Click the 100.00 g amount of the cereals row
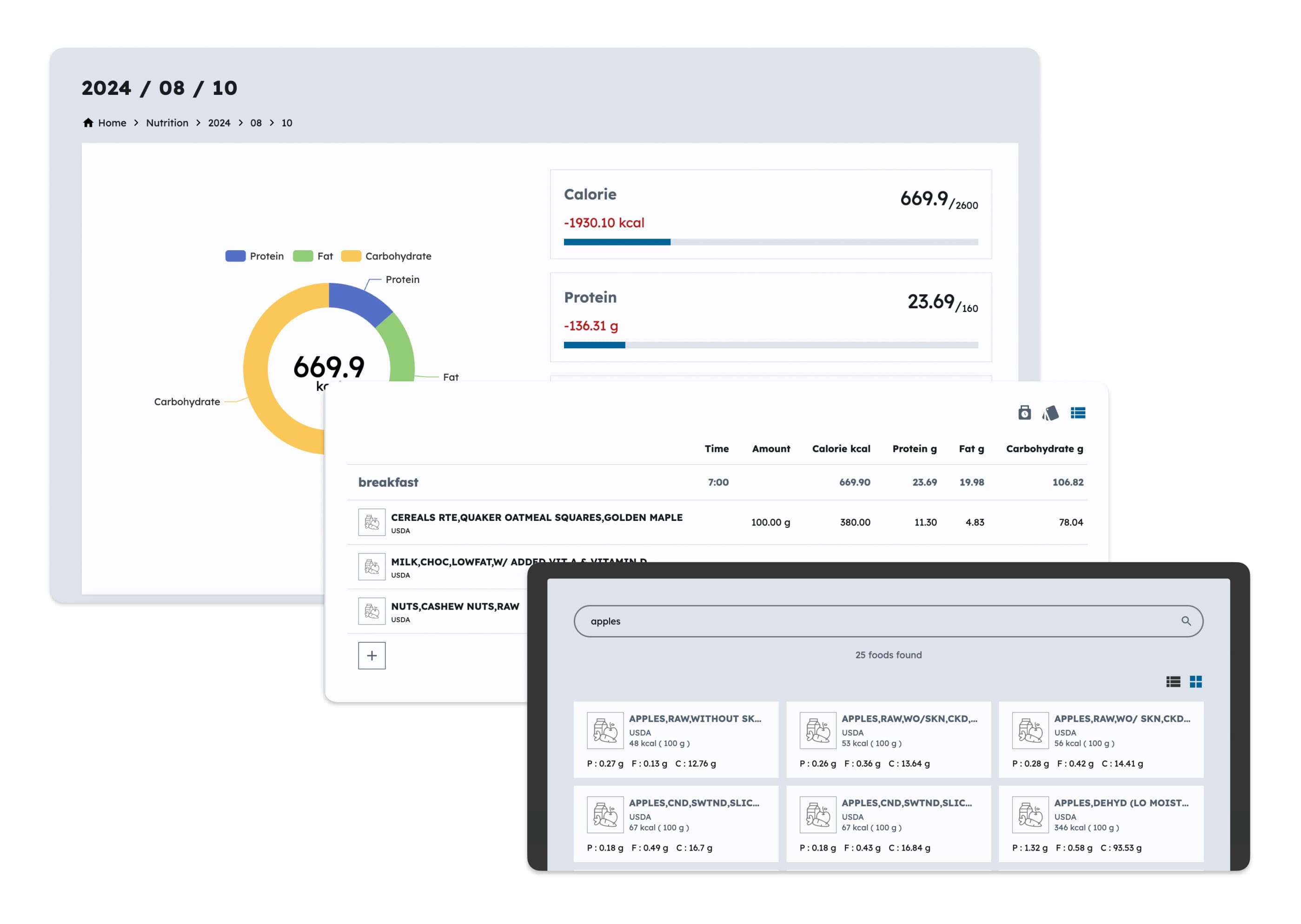This screenshot has height=924, width=1301. tap(770, 522)
